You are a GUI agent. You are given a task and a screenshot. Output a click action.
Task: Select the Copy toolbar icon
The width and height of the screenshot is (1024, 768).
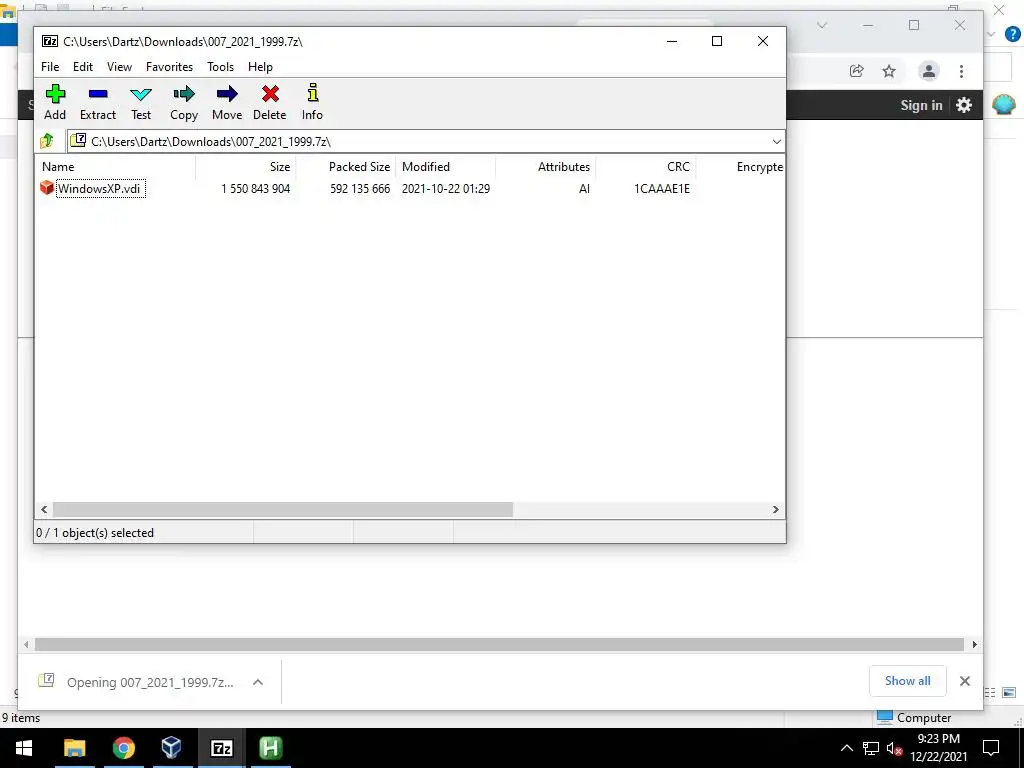(184, 95)
